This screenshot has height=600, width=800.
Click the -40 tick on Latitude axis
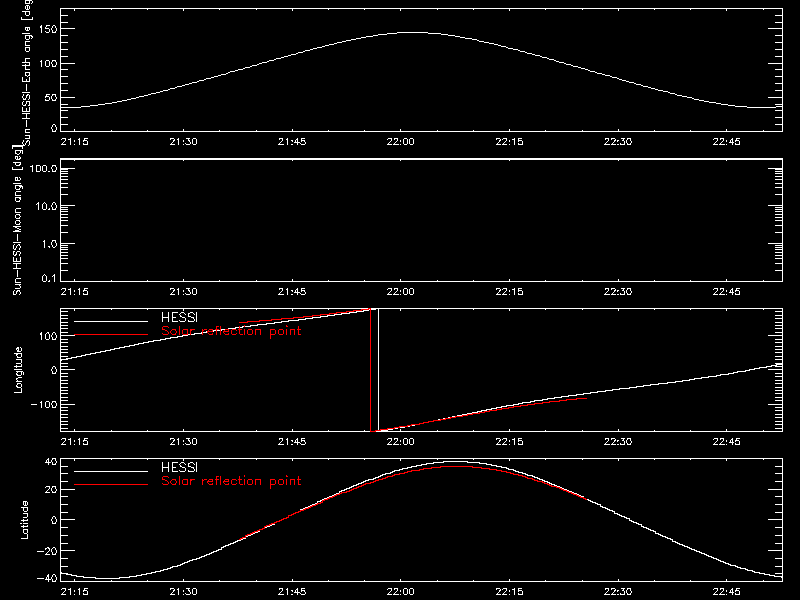[x=47, y=578]
